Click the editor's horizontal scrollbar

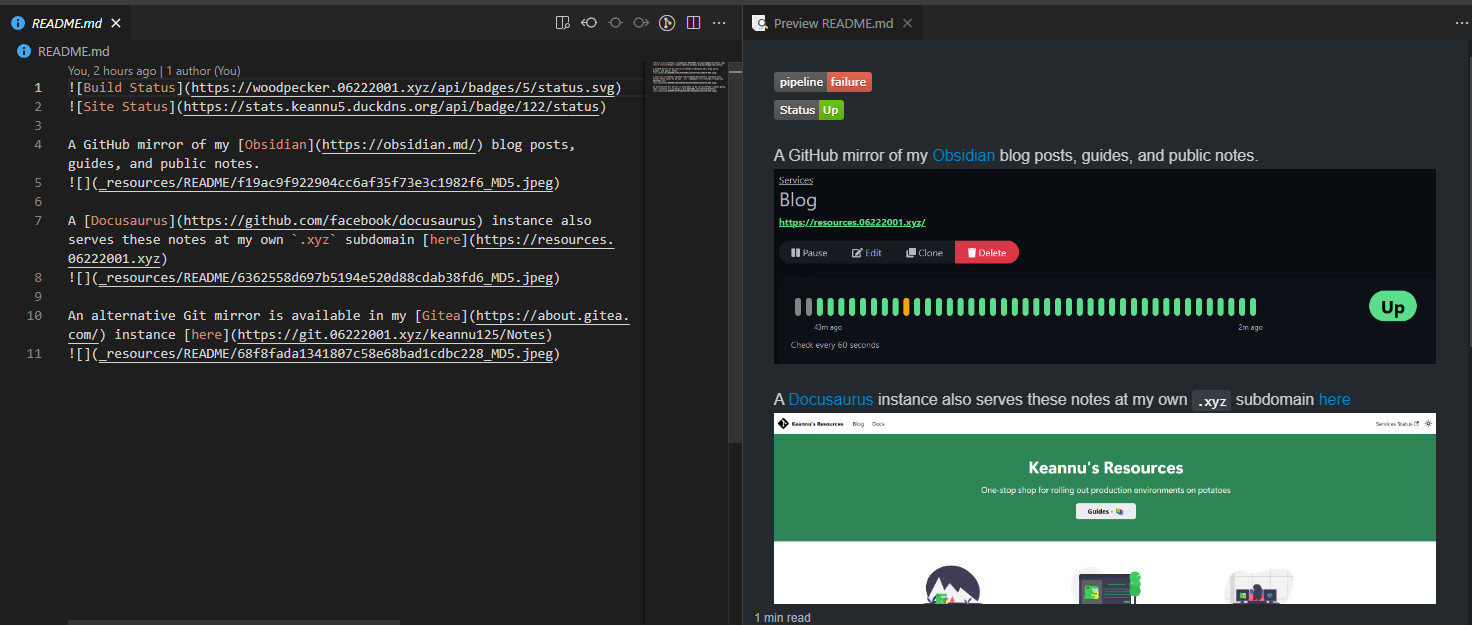tap(233, 621)
